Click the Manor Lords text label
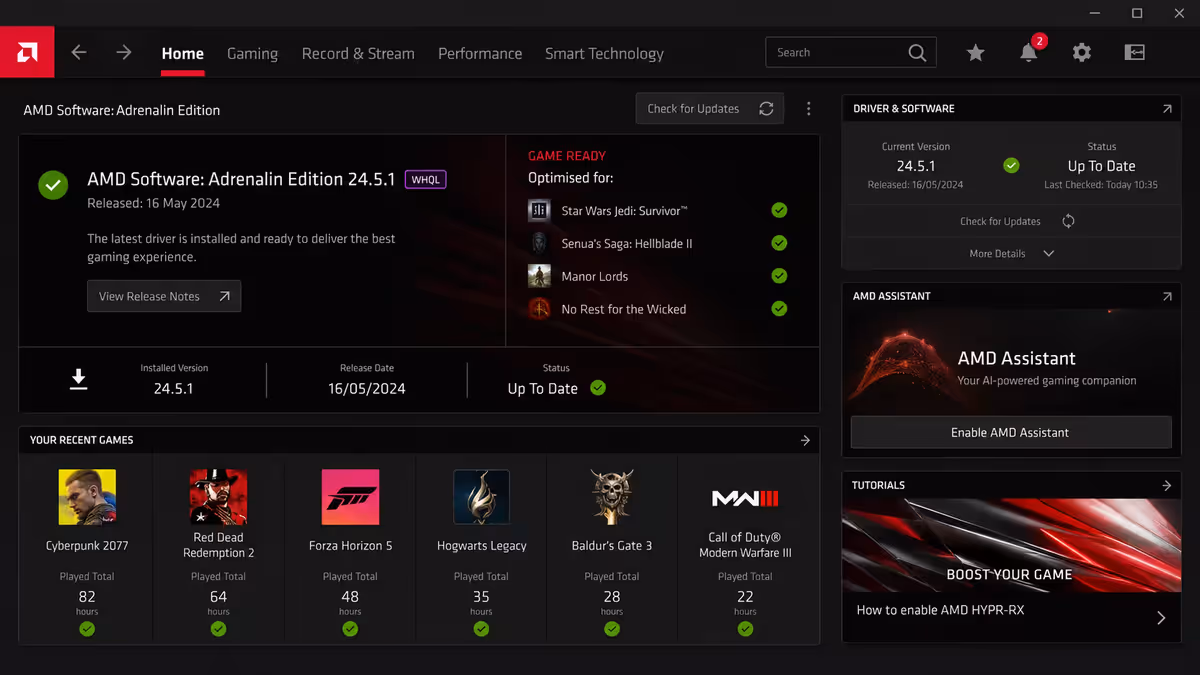This screenshot has width=1200, height=675. pos(595,277)
